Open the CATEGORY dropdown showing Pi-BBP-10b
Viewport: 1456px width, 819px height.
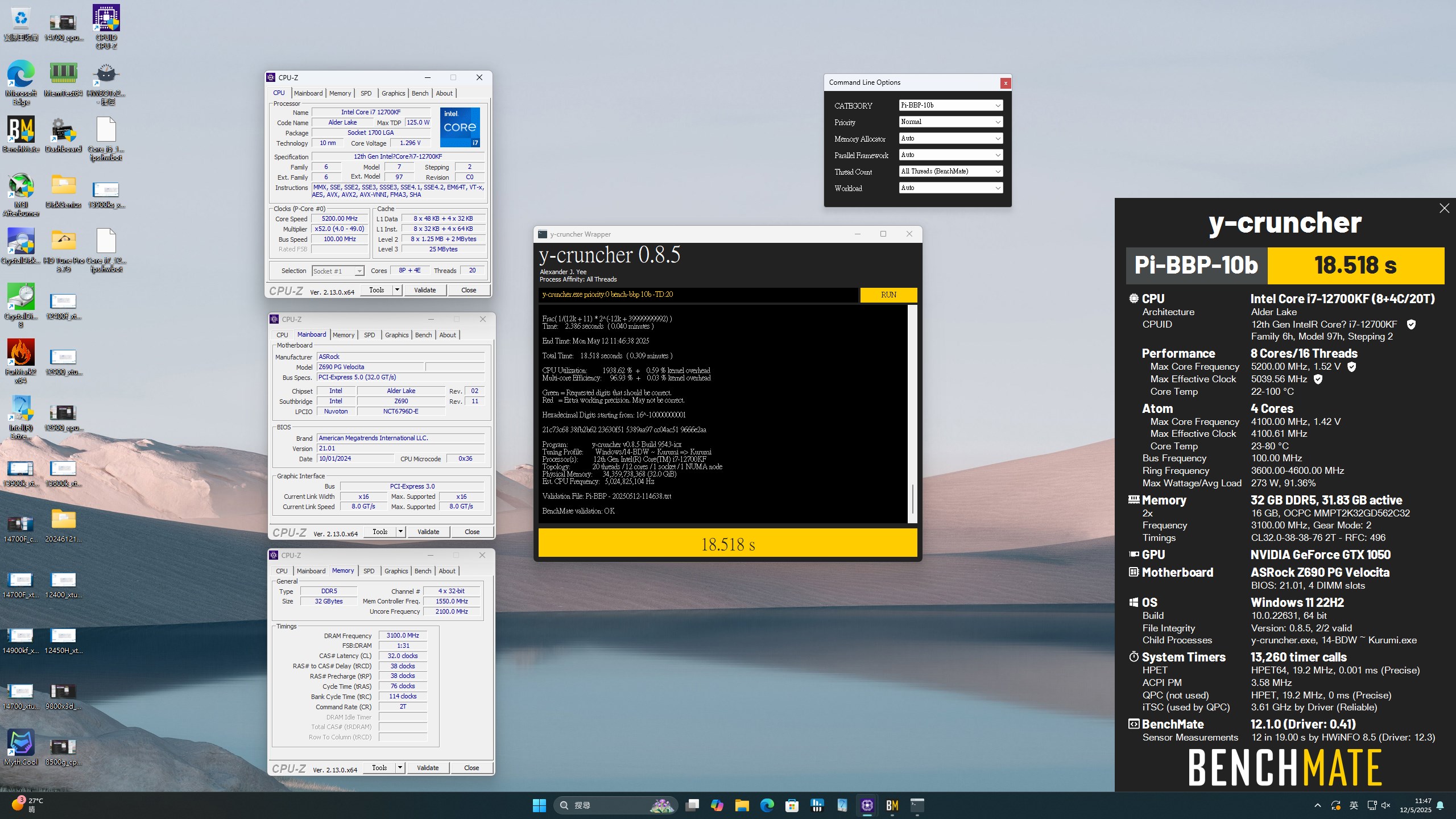coord(950,105)
